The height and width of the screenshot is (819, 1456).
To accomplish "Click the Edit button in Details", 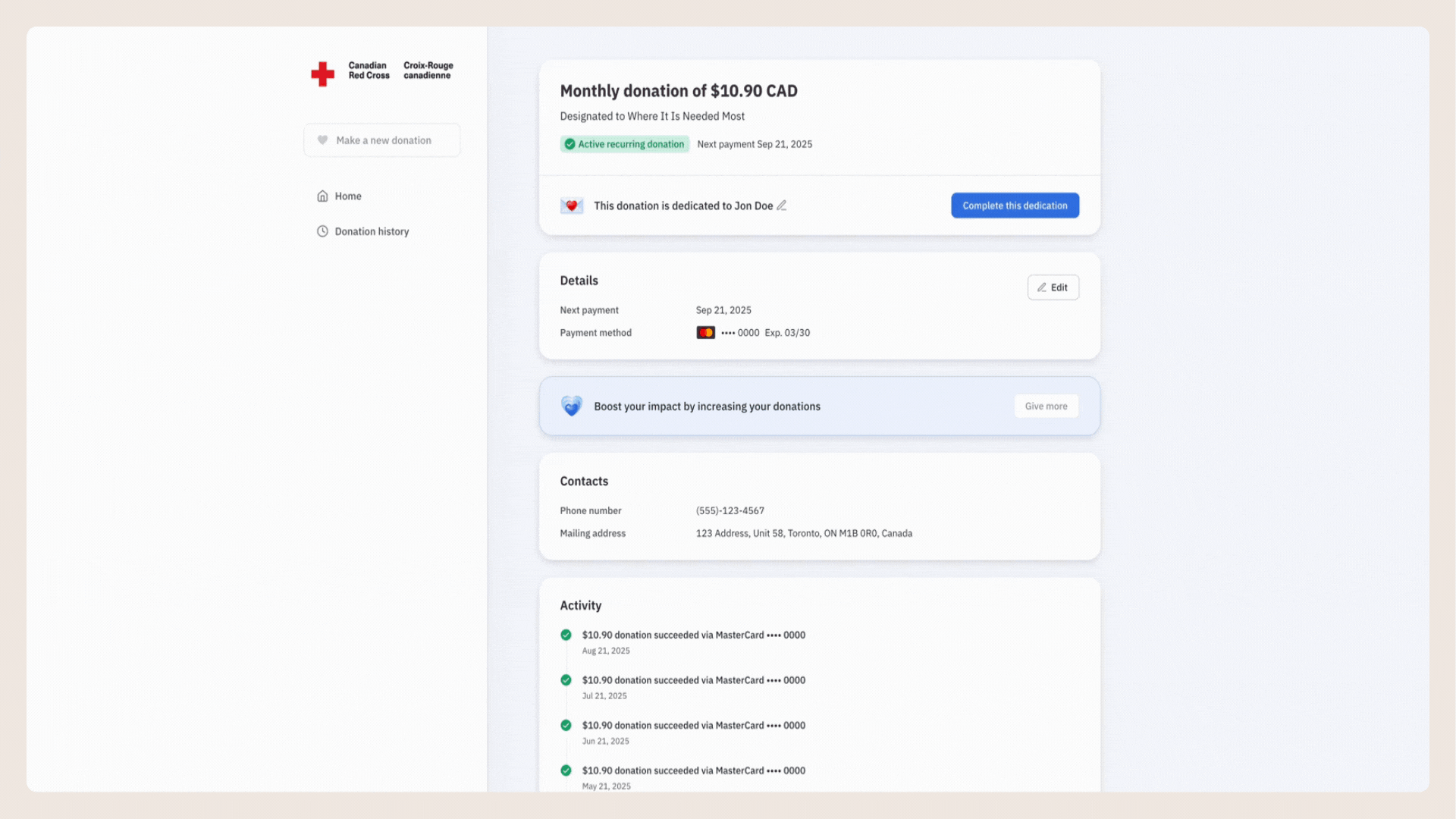I will click(x=1053, y=287).
